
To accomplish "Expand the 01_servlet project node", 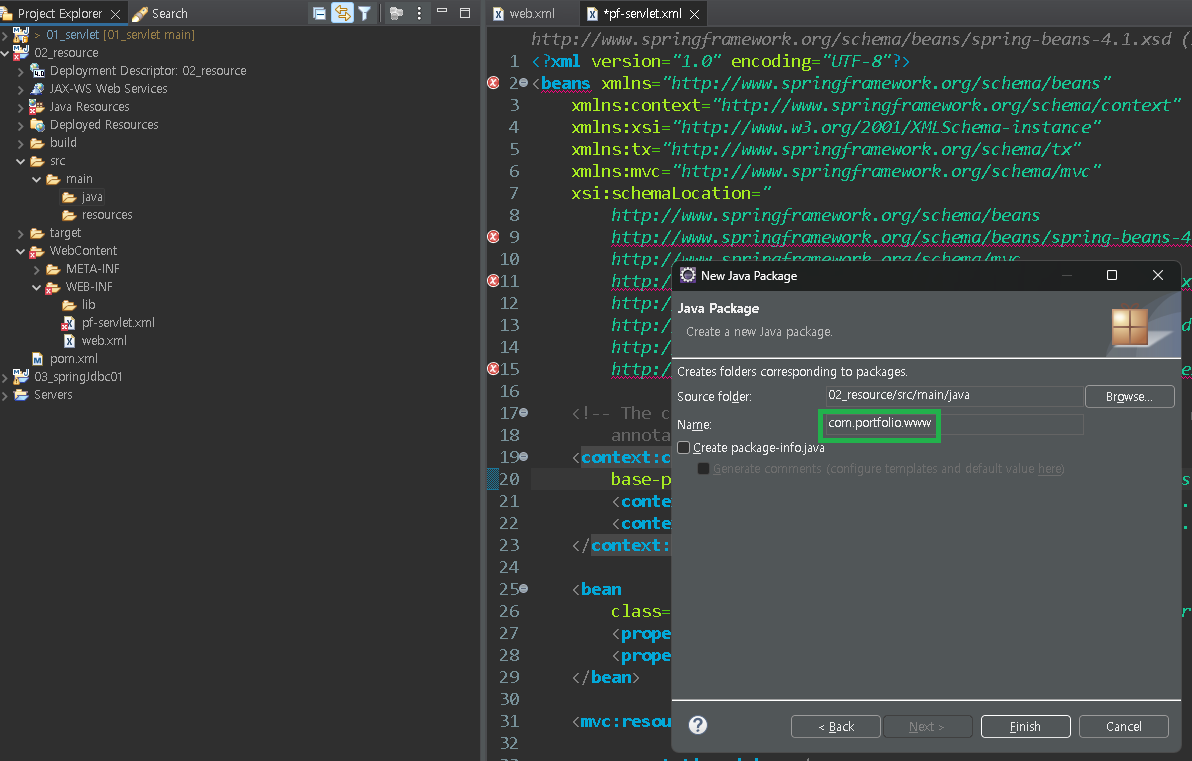I will click(5, 35).
